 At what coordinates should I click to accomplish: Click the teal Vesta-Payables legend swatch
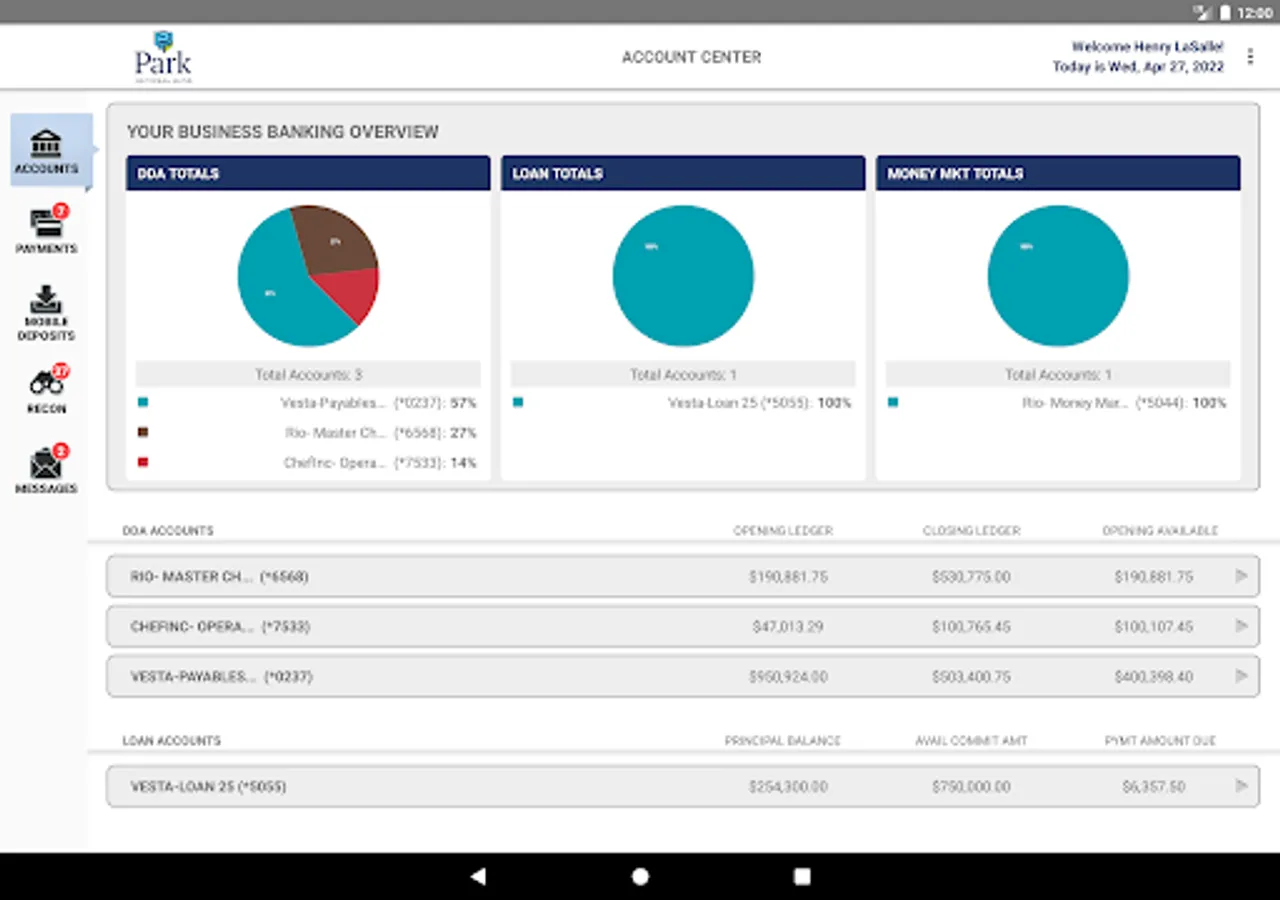pos(143,402)
